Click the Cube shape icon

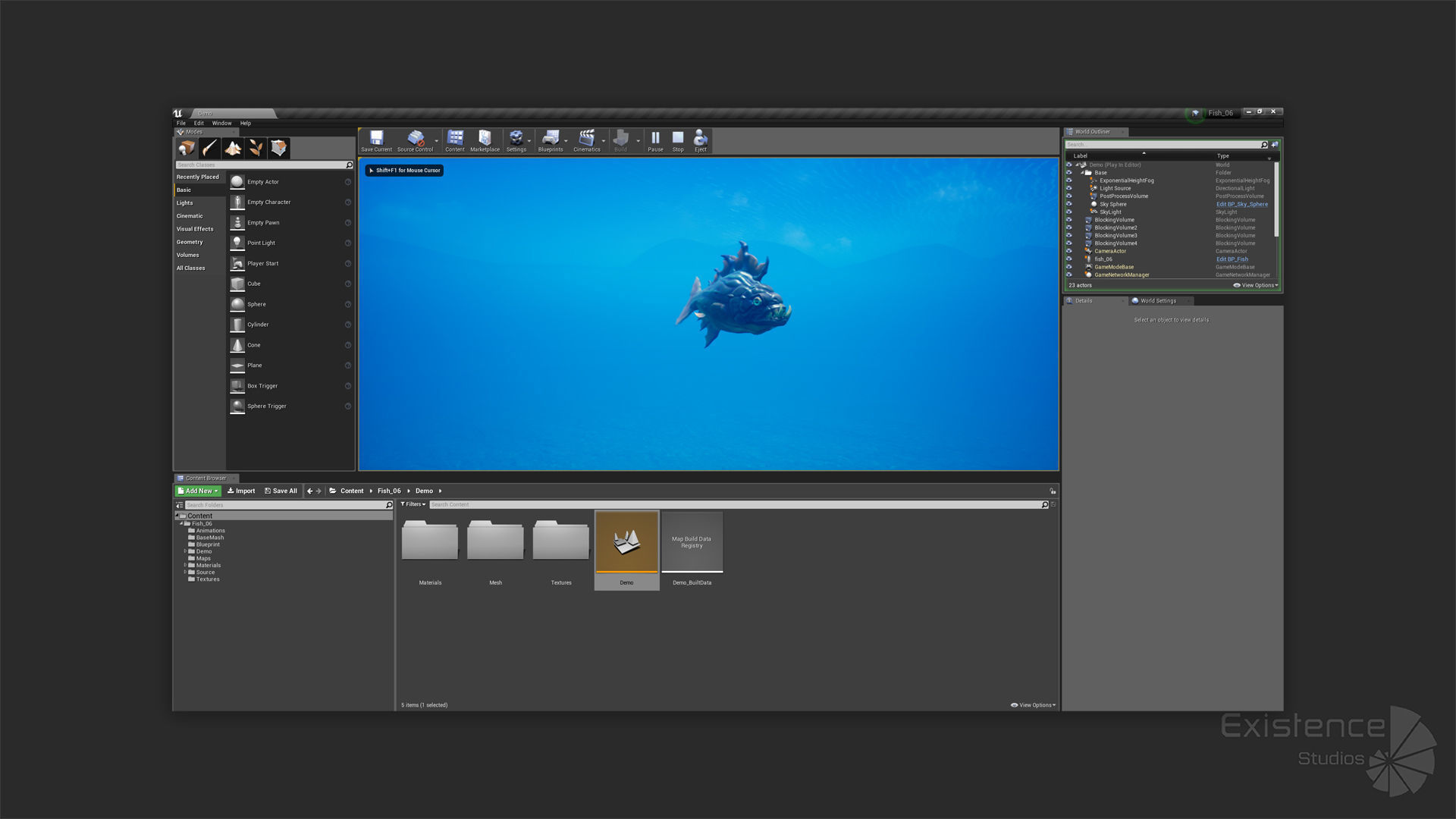tap(237, 284)
